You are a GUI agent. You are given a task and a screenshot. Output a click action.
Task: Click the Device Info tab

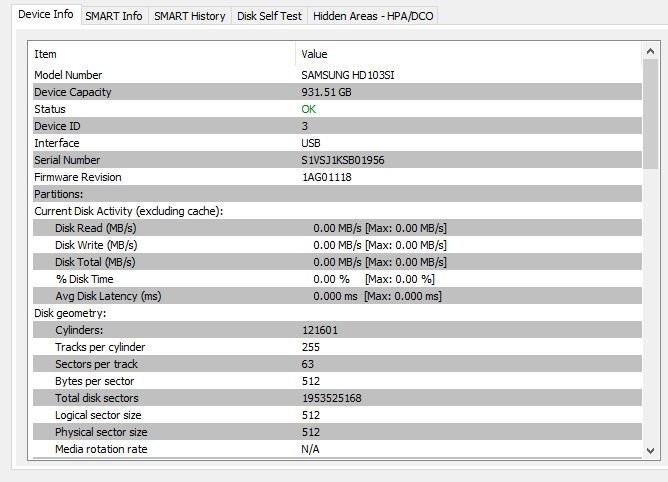[x=45, y=15]
